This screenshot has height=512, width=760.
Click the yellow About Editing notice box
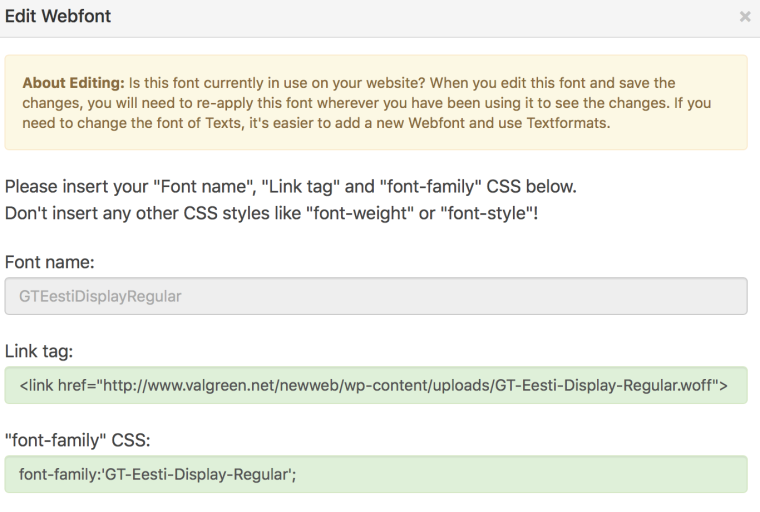coord(375,102)
